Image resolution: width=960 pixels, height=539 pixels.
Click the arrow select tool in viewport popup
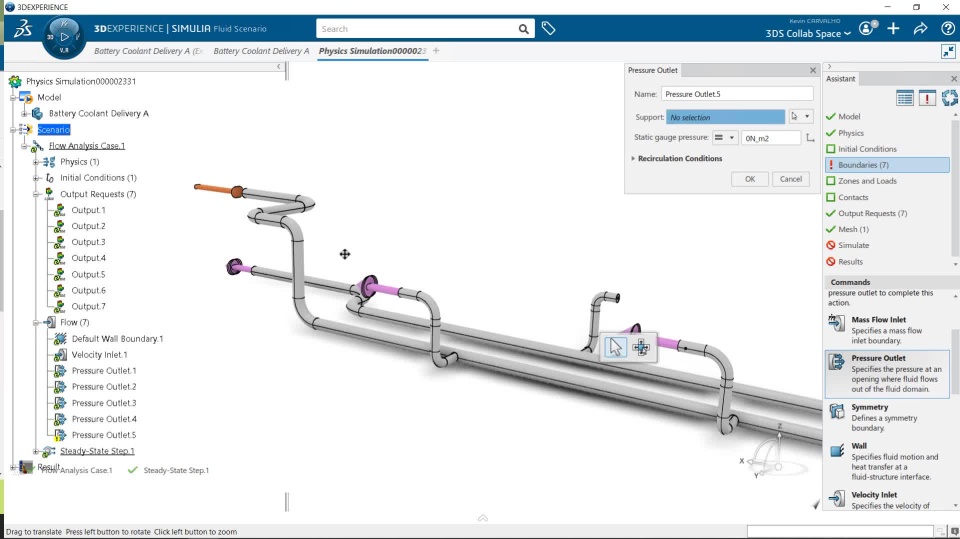pos(615,347)
